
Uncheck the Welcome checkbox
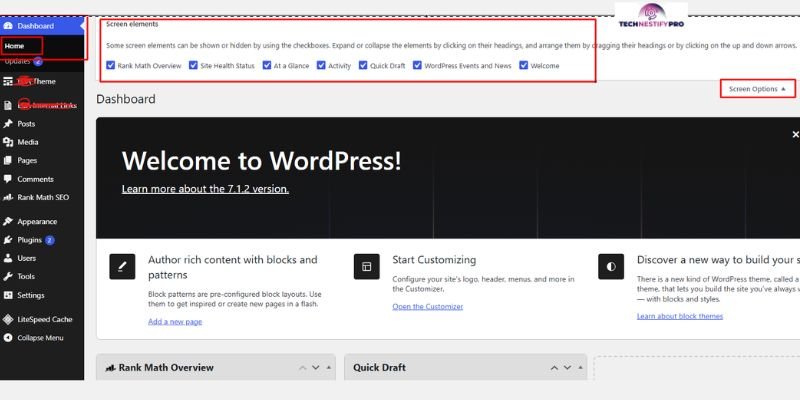(523, 65)
